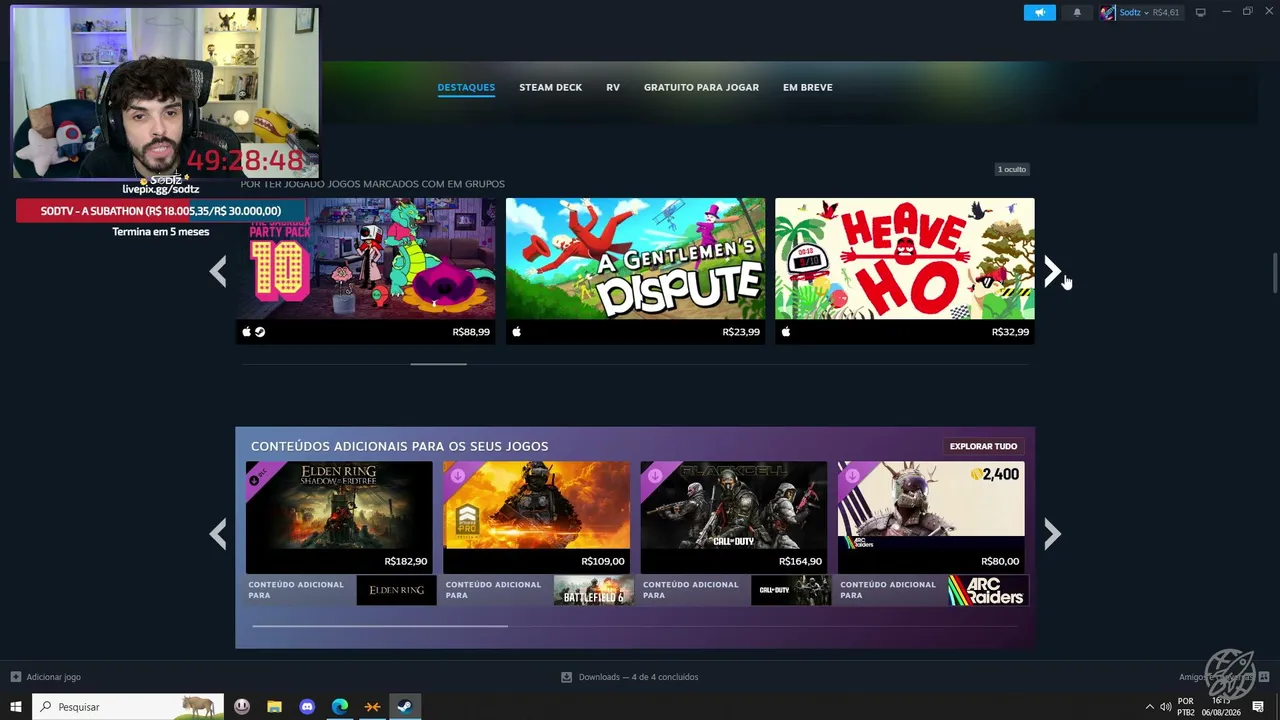
Task: Open the Call of Duty R$164,90 DLC card
Action: [734, 516]
